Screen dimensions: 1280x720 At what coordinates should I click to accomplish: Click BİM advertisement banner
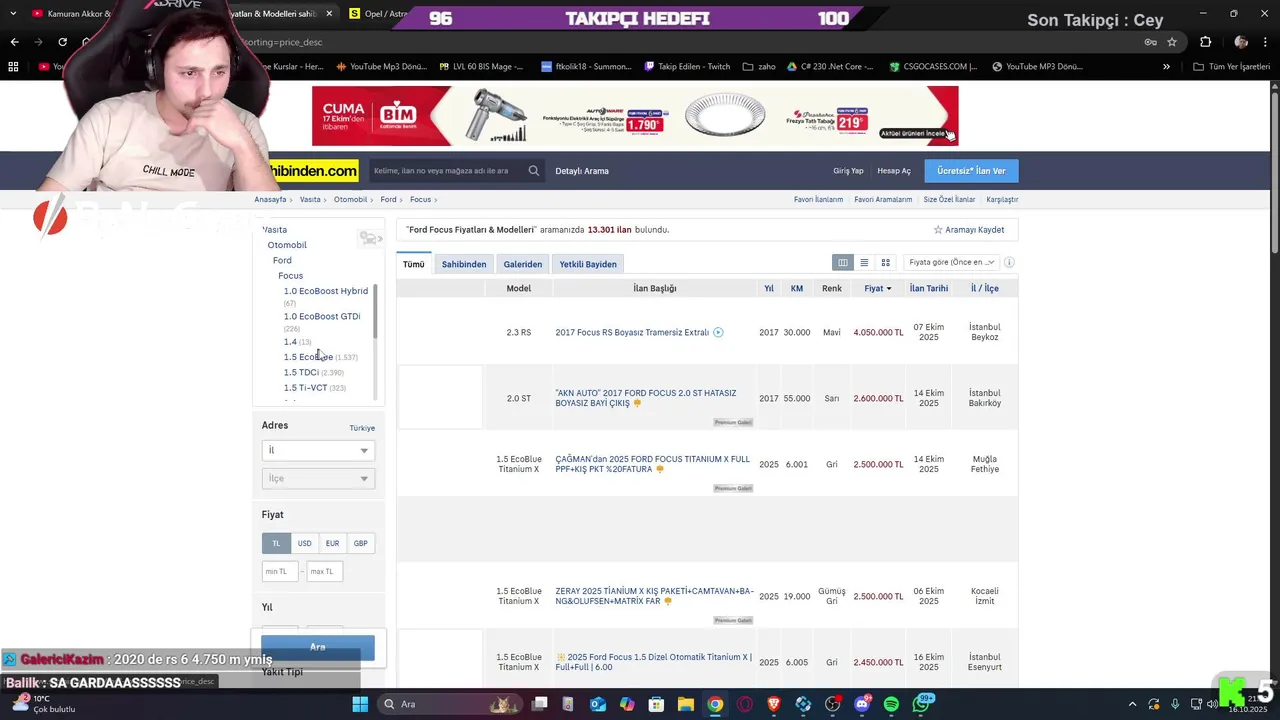(x=635, y=116)
